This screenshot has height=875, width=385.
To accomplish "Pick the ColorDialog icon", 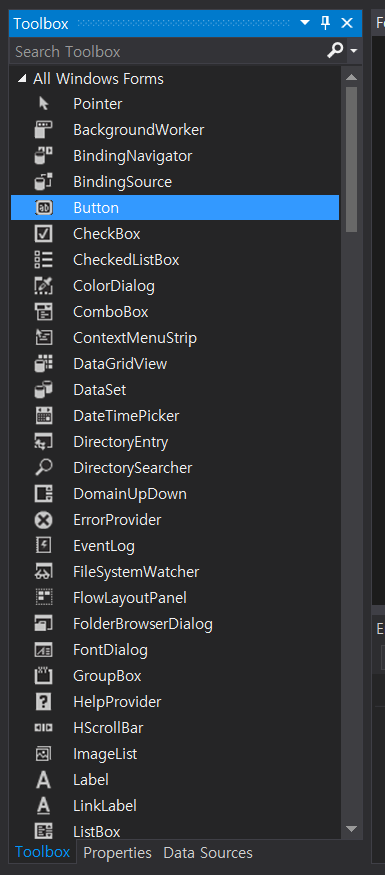I will pyautogui.click(x=44, y=286).
